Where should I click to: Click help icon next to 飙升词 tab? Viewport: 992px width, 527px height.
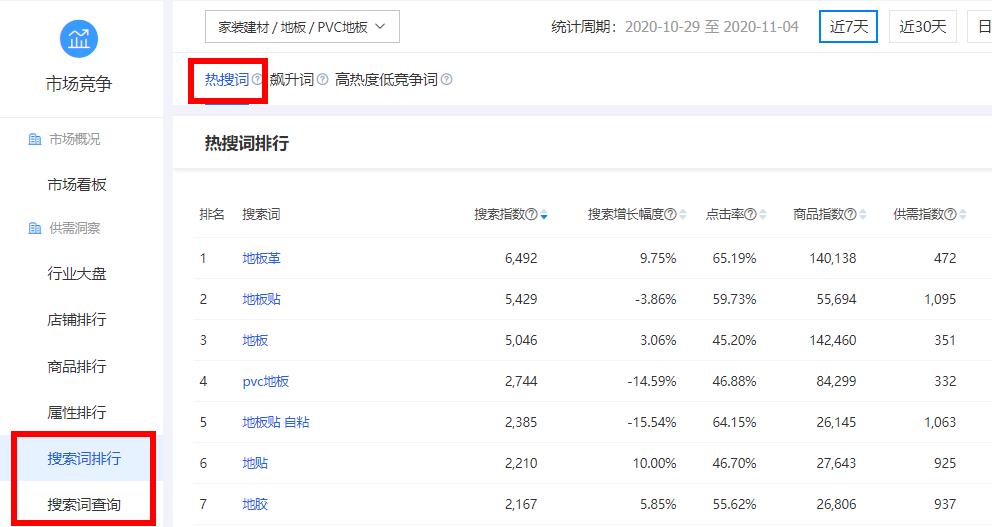tap(322, 80)
